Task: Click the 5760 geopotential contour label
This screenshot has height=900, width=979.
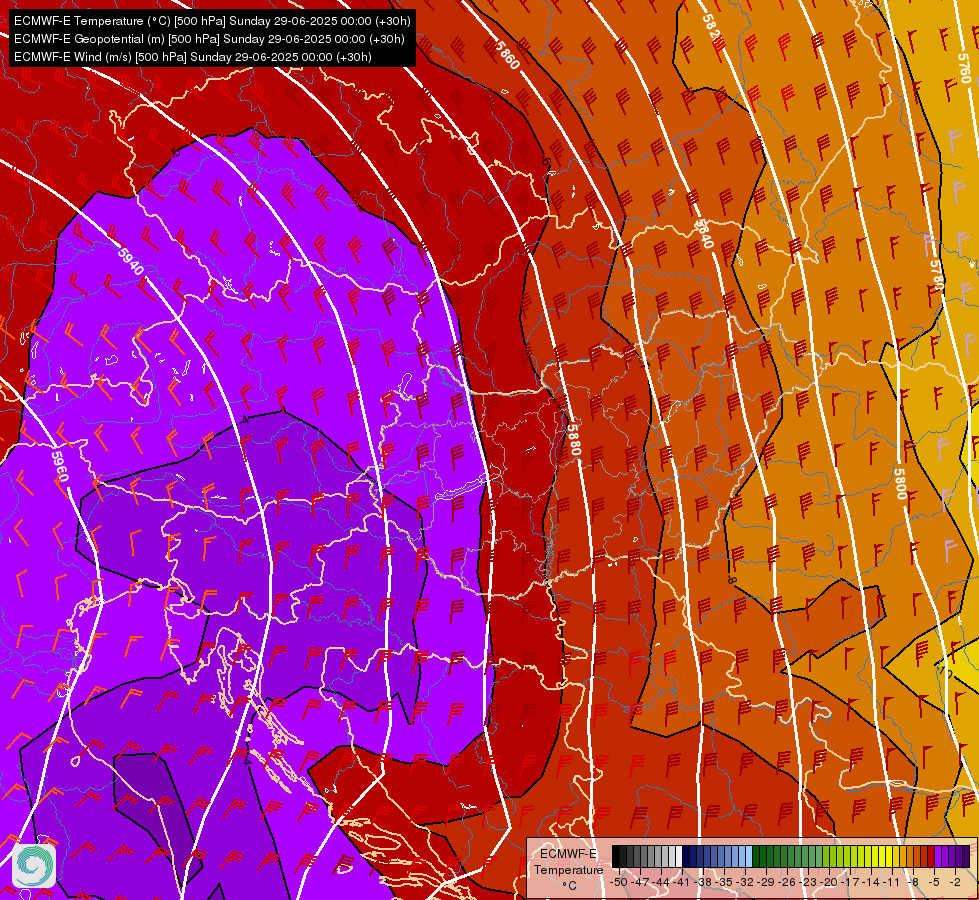Action: 965,67
